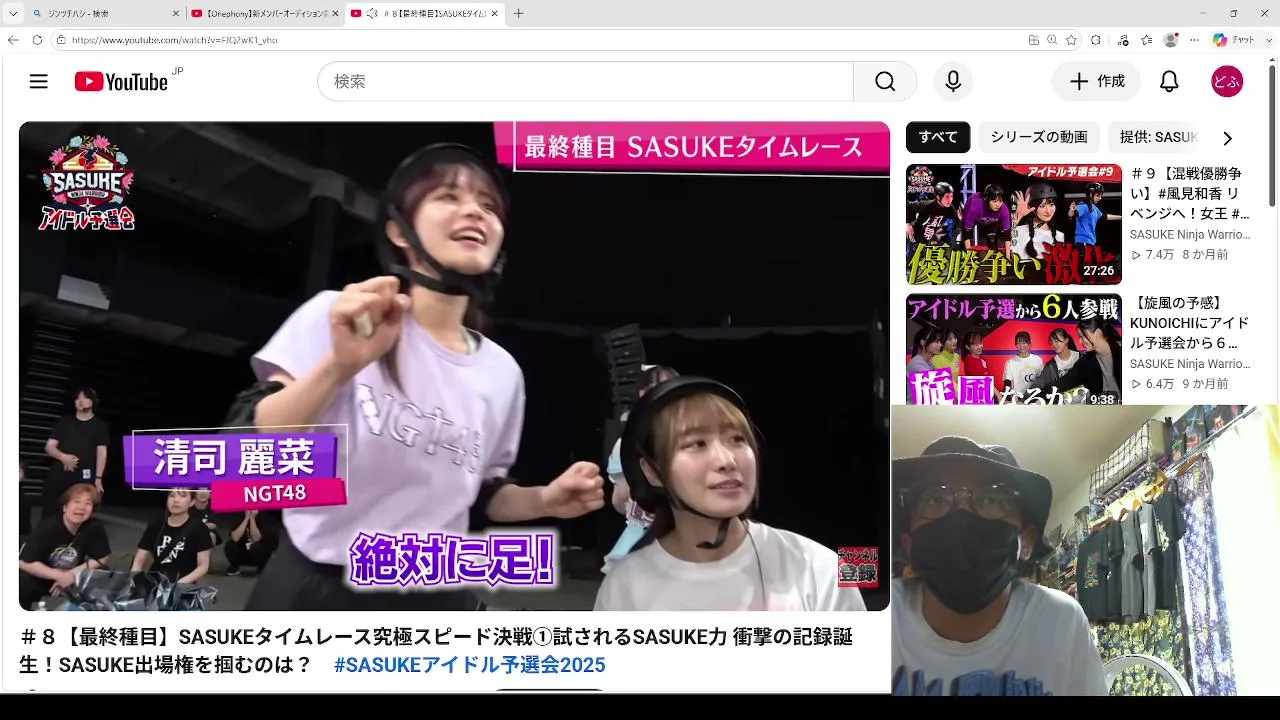Open the browser app-available icon in address bar

click(x=1033, y=40)
